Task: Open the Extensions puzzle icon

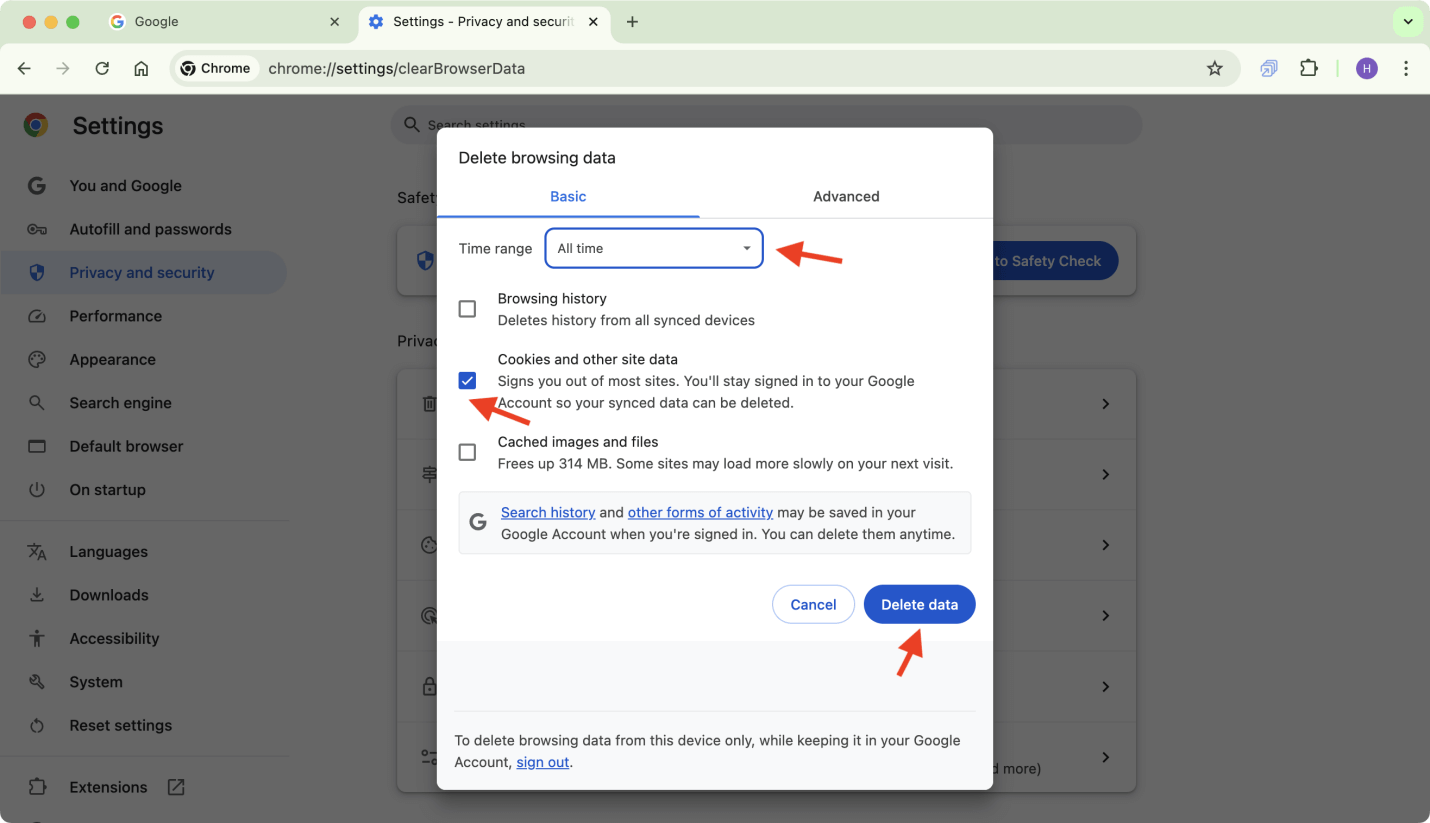Action: coord(1308,68)
